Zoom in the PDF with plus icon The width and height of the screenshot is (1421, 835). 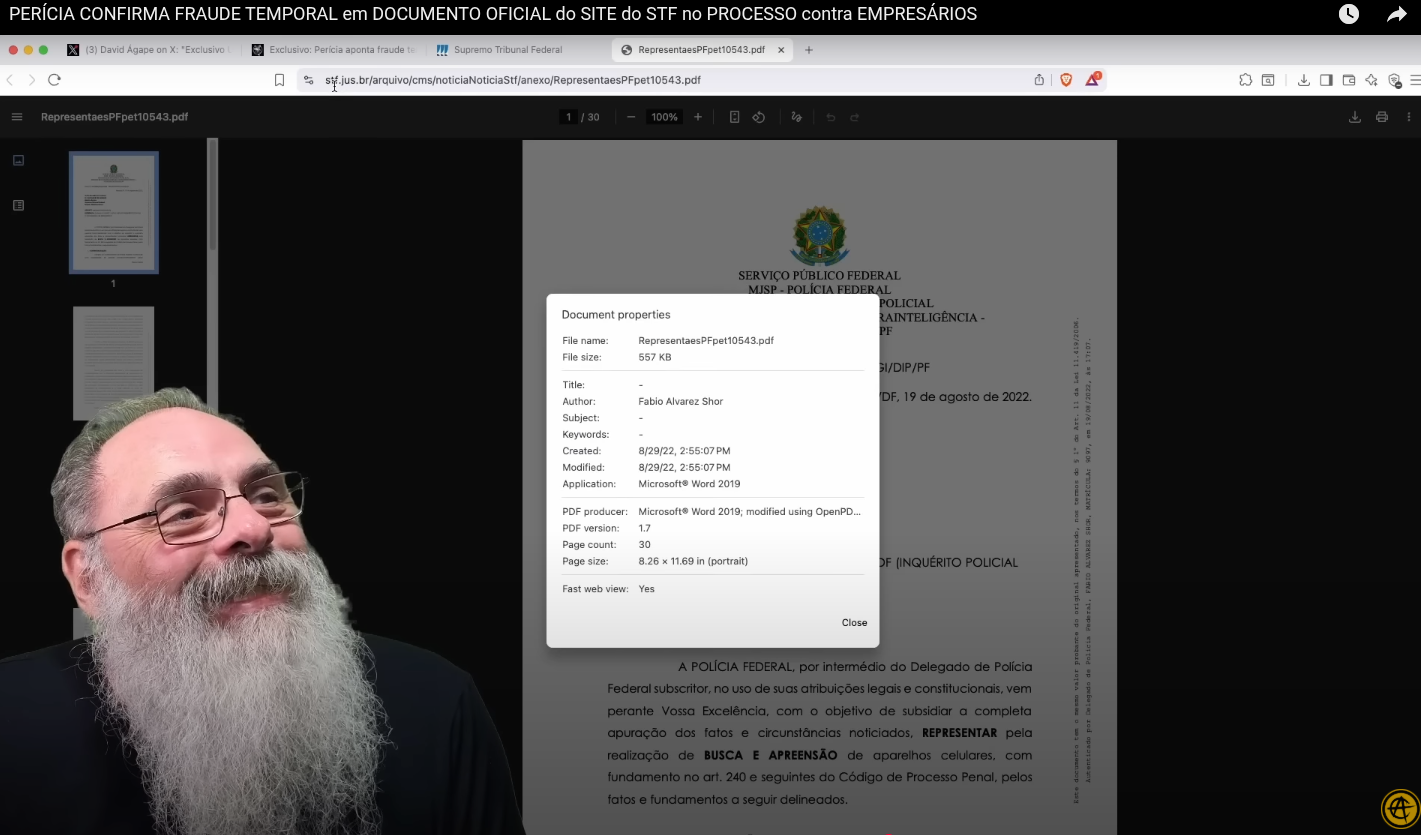(698, 117)
